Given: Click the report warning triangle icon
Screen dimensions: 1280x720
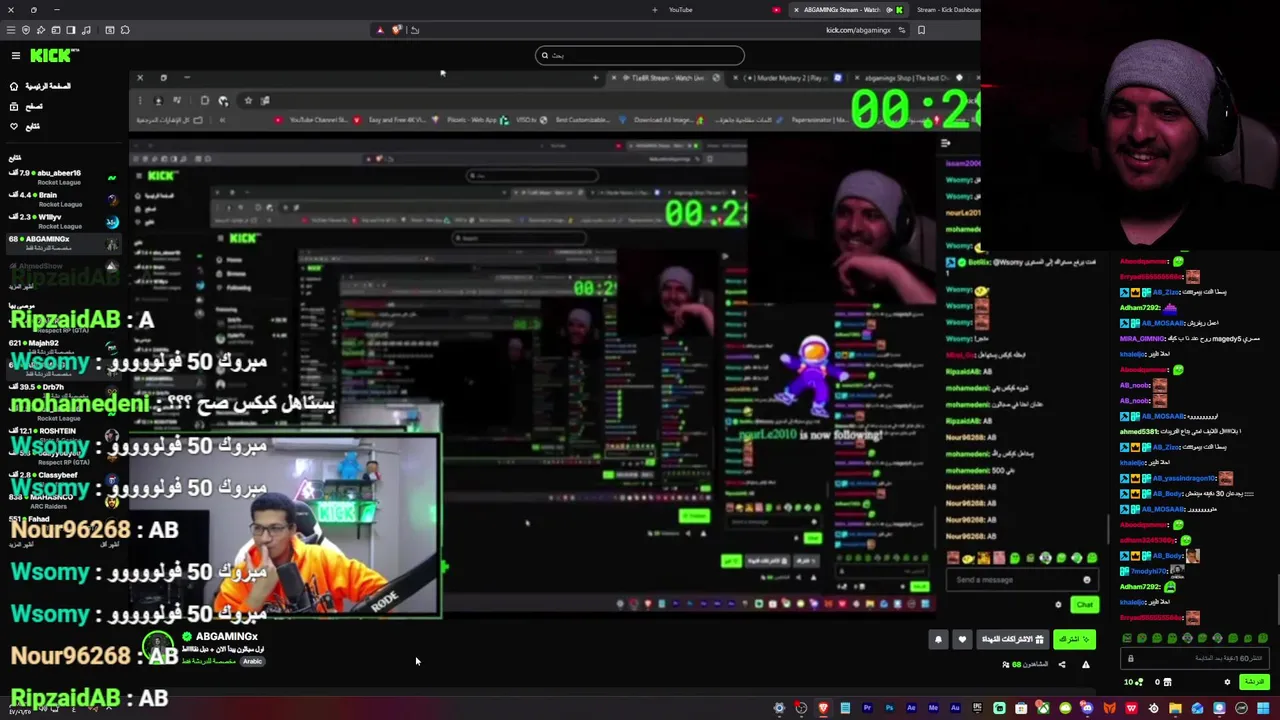Looking at the screenshot, I should [1086, 664].
